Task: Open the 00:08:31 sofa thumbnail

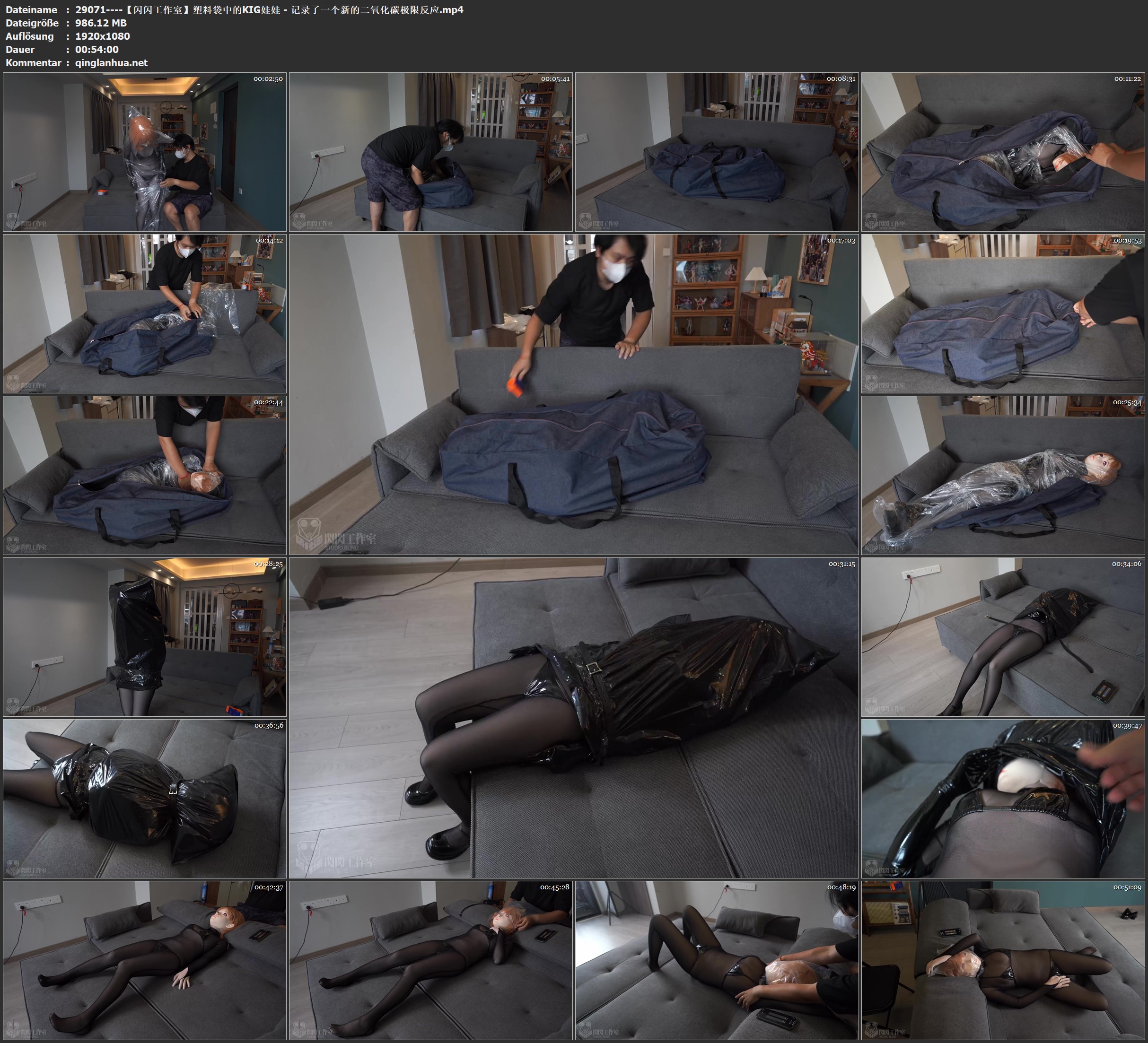Action: [716, 151]
